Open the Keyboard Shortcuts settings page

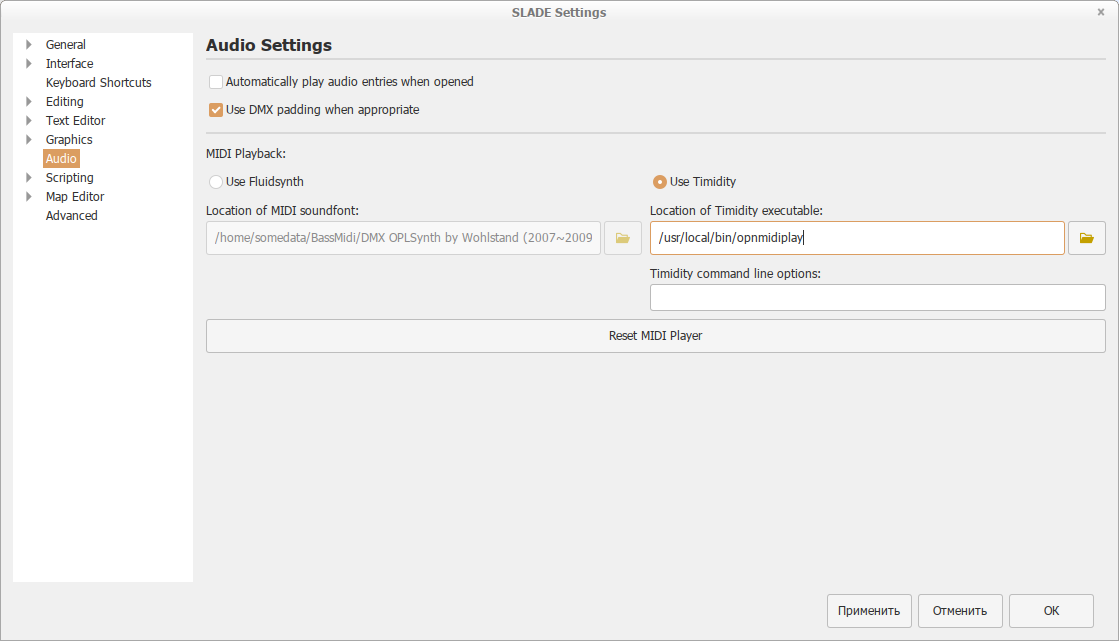point(98,83)
